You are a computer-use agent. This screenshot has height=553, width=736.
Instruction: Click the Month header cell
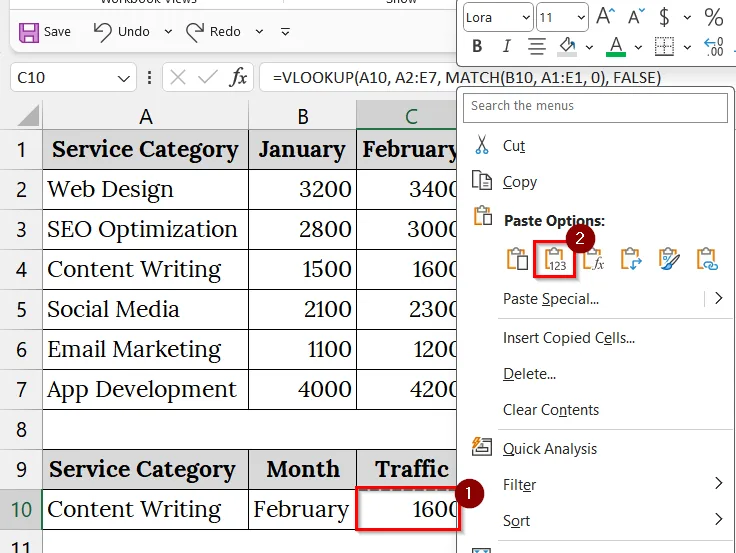click(302, 469)
